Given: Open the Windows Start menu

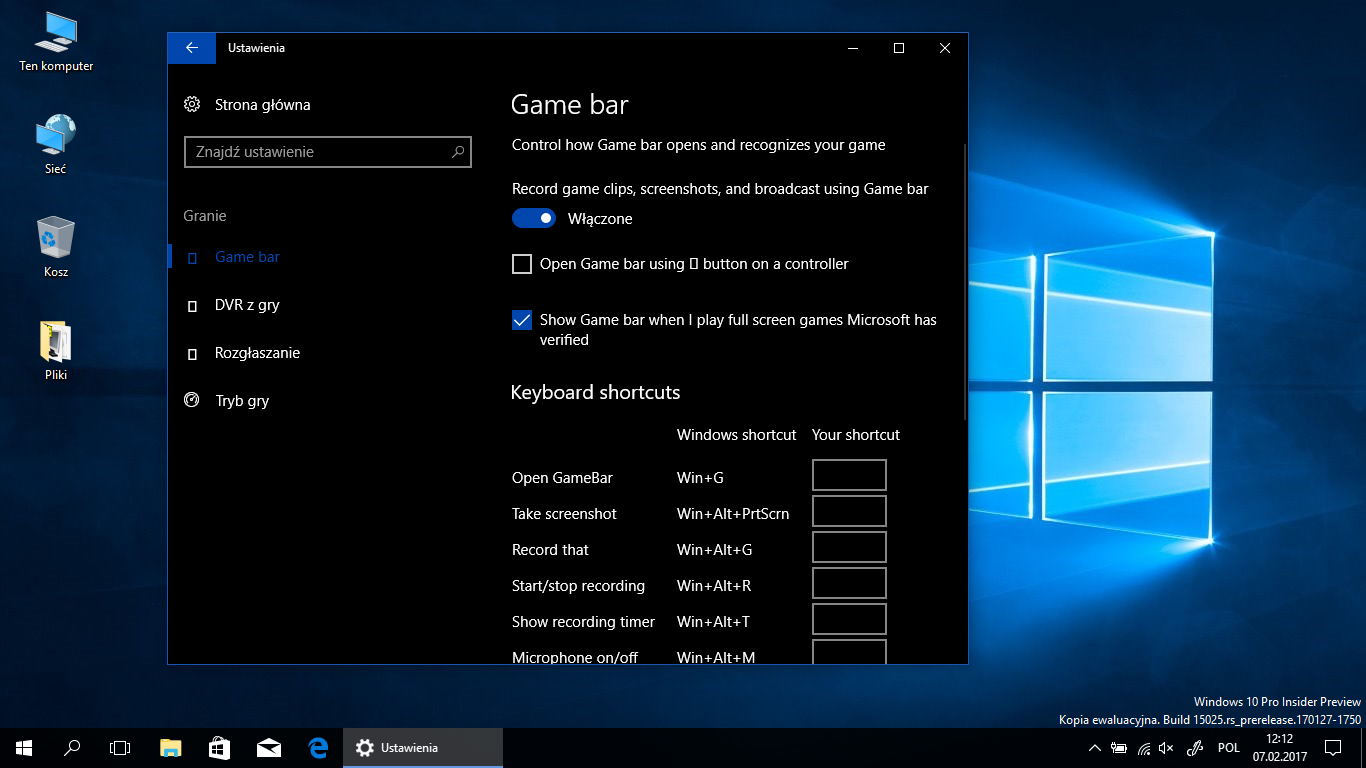Looking at the screenshot, I should tap(24, 748).
